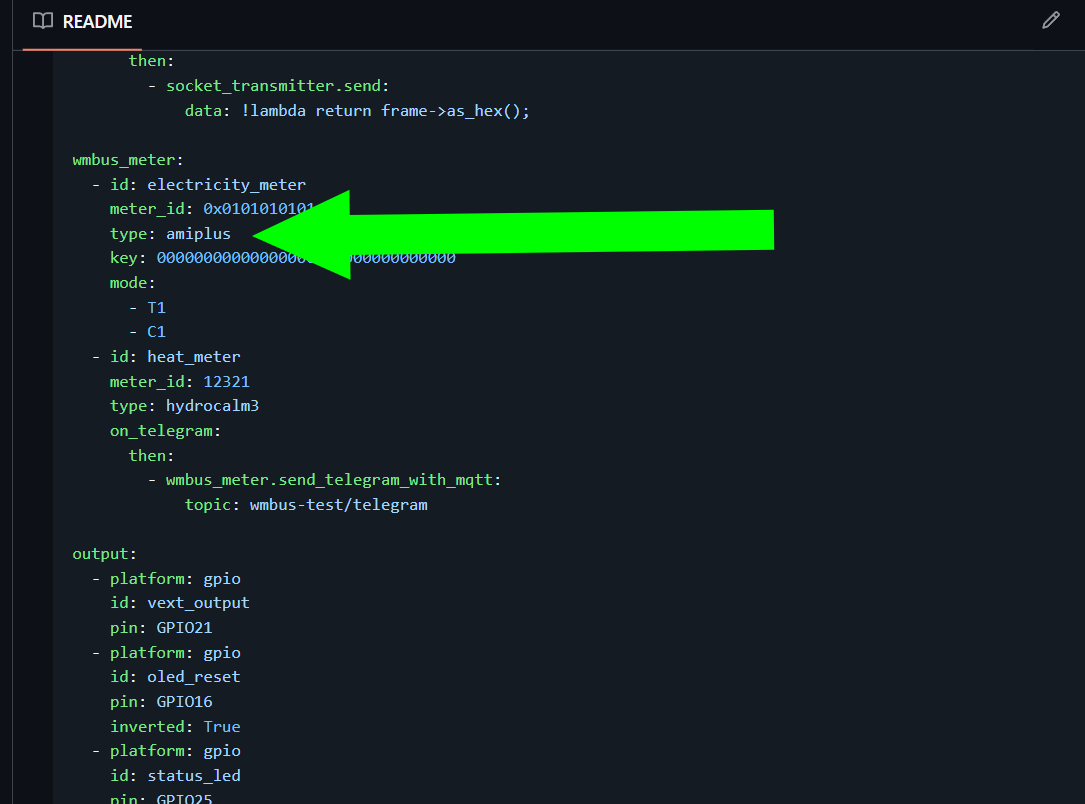Click the topic value wmbus-test/telegram
1085x804 pixels.
point(338,505)
